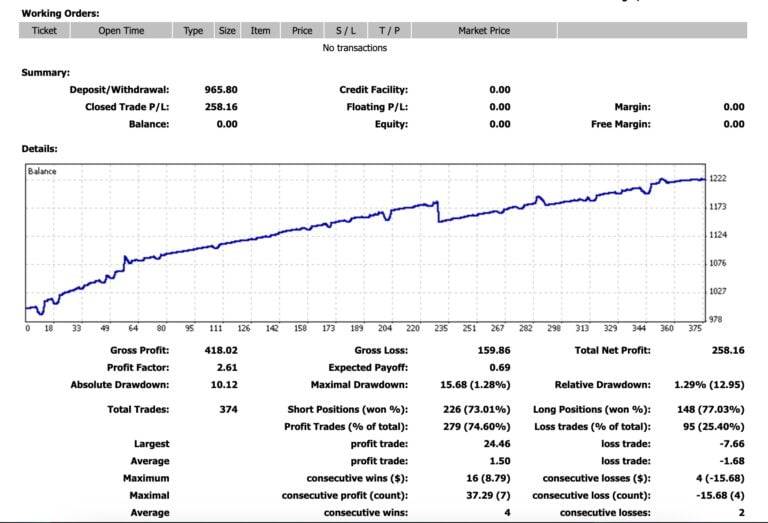Click the No transactions text row
Viewport: 768px width, 523px height.
pos(354,48)
